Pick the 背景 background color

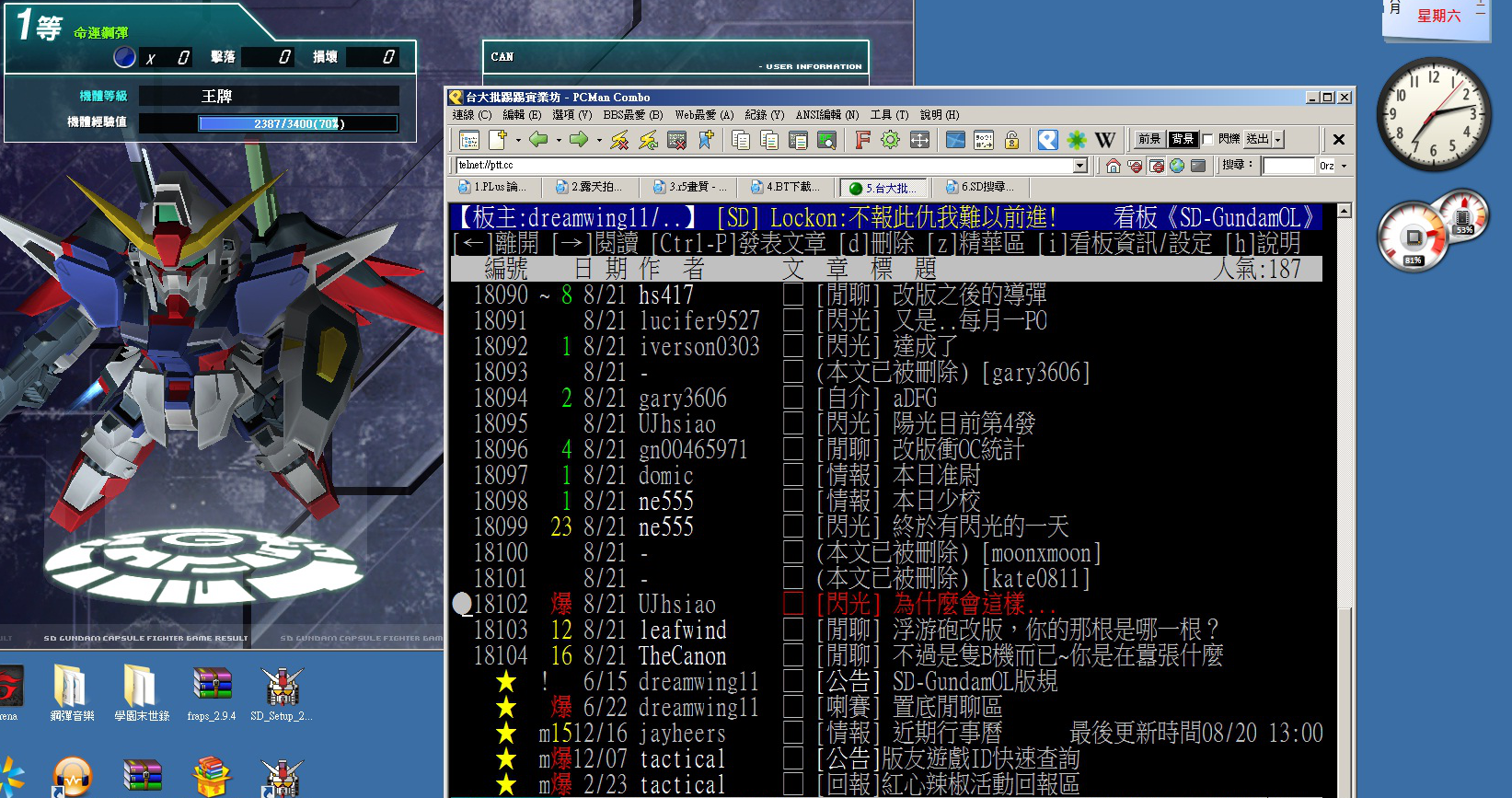pos(1183,140)
